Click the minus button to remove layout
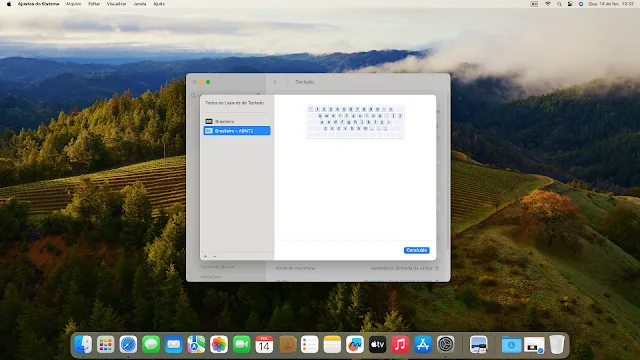This screenshot has height=360, width=640. [x=215, y=256]
